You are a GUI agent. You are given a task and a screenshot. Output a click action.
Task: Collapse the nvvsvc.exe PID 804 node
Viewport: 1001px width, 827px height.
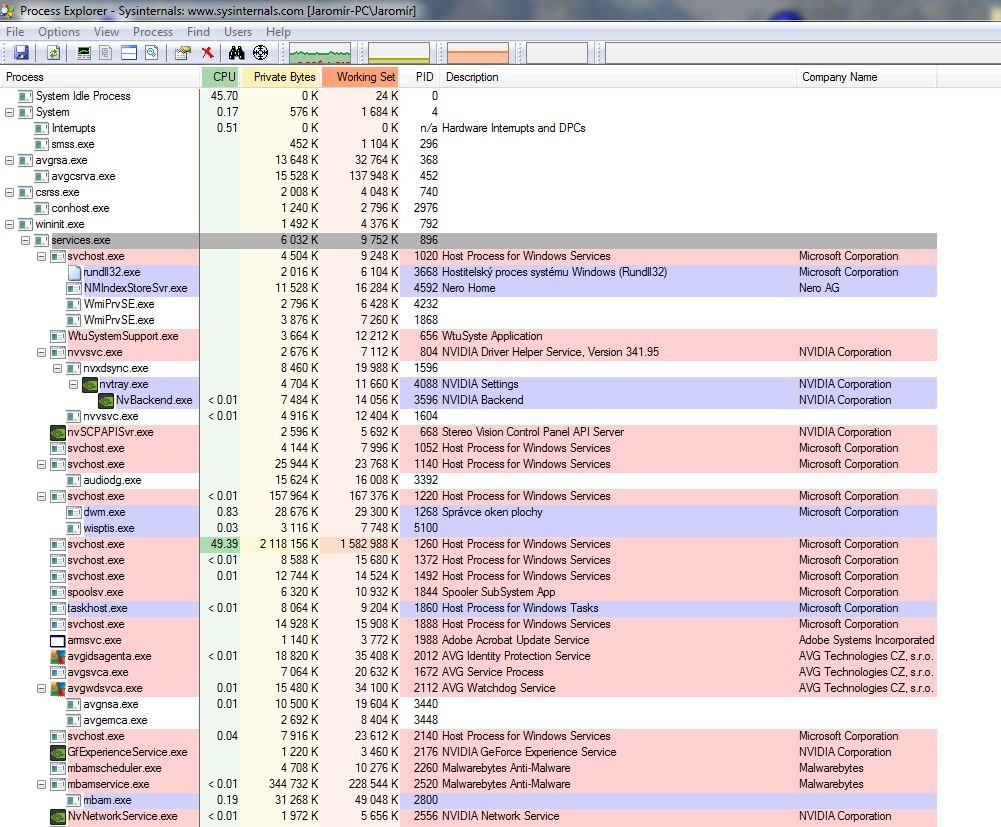[41, 353]
